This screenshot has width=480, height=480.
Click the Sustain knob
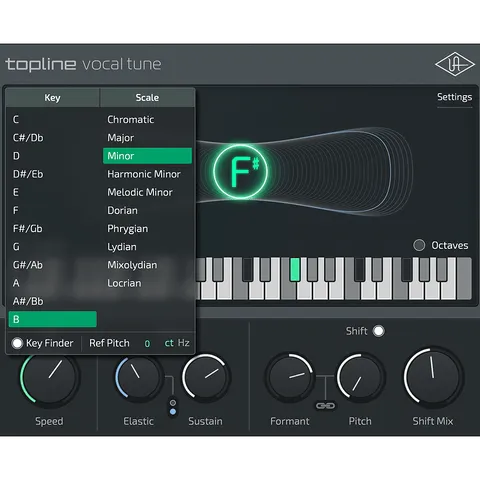[206, 377]
